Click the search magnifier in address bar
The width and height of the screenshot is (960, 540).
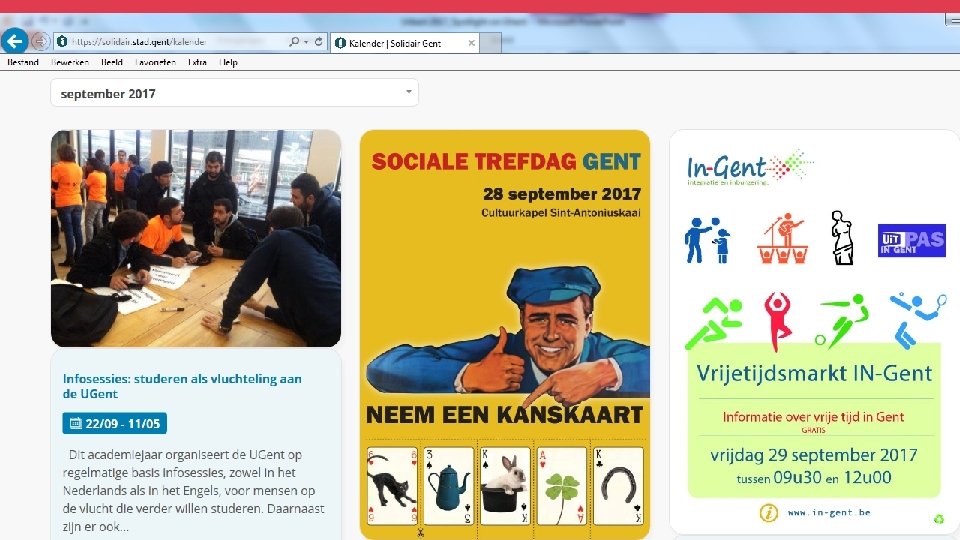tap(294, 42)
